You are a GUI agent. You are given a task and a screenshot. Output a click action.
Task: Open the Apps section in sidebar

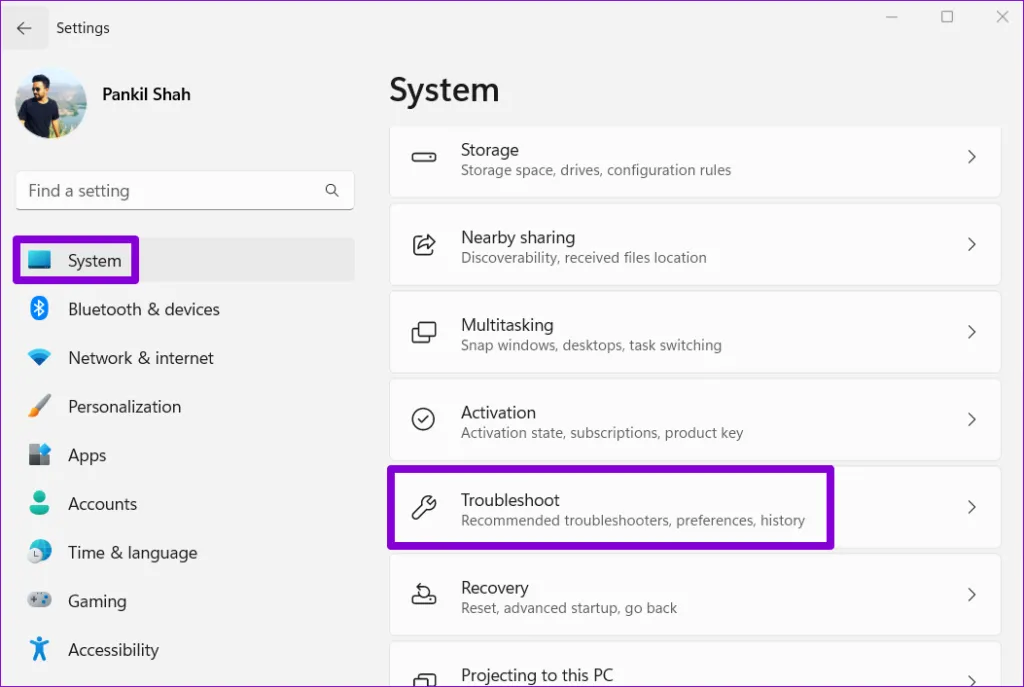pyautogui.click(x=87, y=456)
